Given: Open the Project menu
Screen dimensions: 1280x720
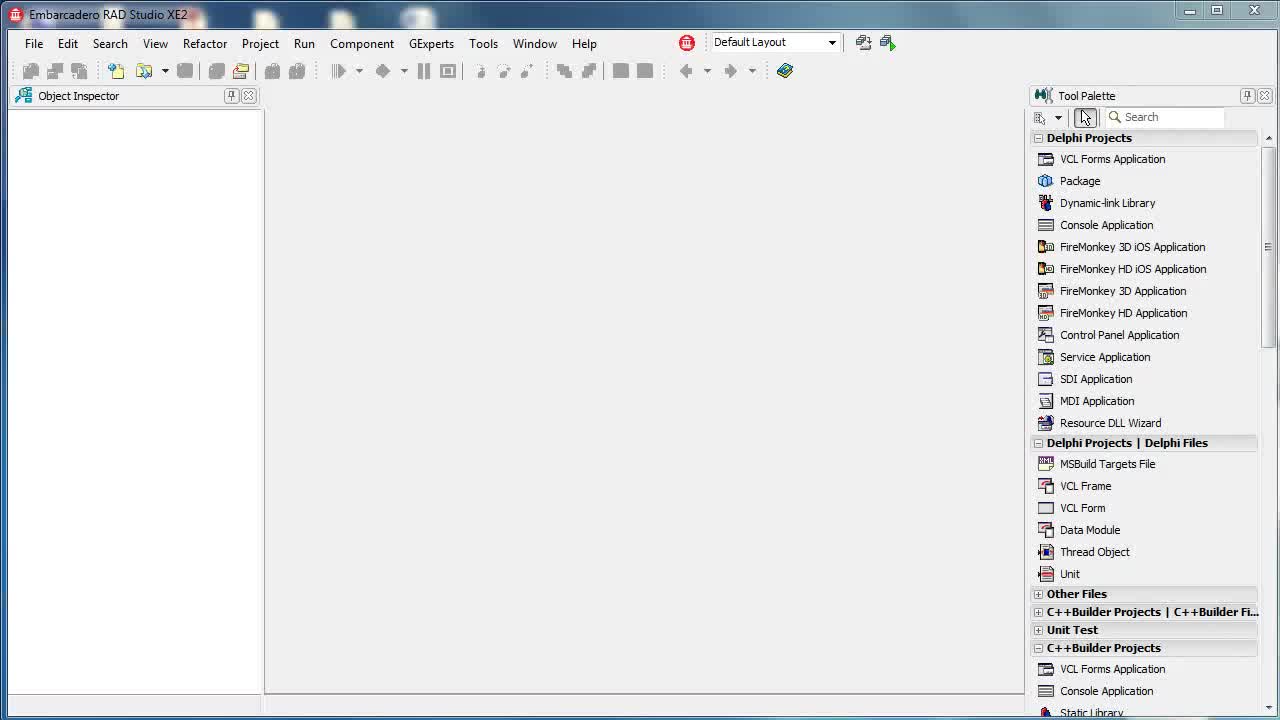Looking at the screenshot, I should pyautogui.click(x=260, y=44).
